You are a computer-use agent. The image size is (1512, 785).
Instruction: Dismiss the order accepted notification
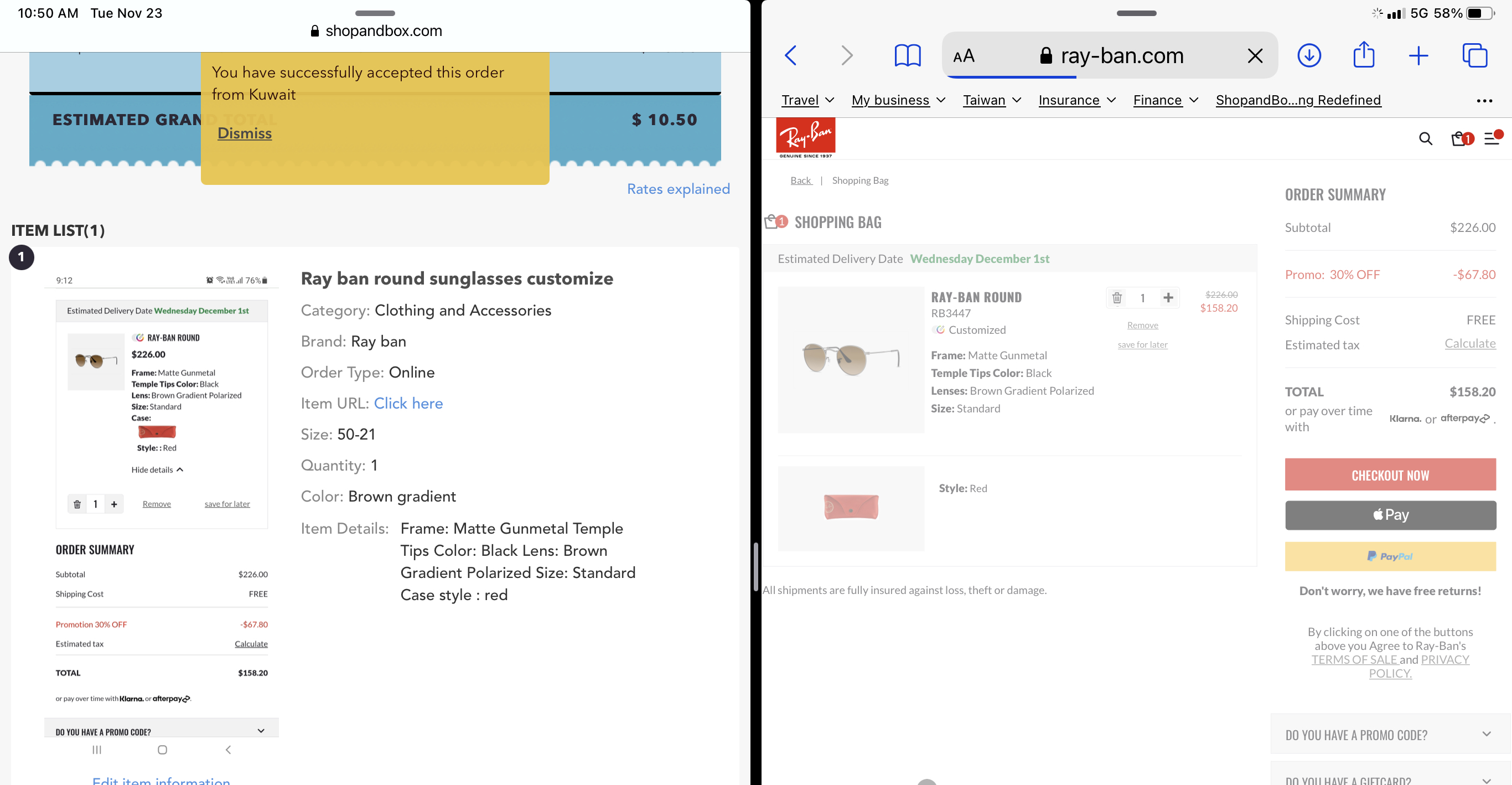pyautogui.click(x=244, y=133)
